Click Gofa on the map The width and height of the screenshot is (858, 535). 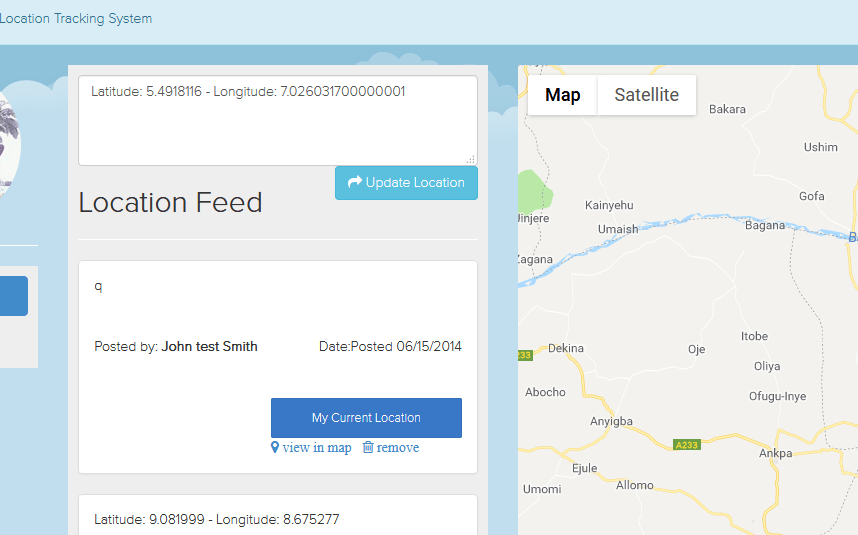click(x=811, y=196)
